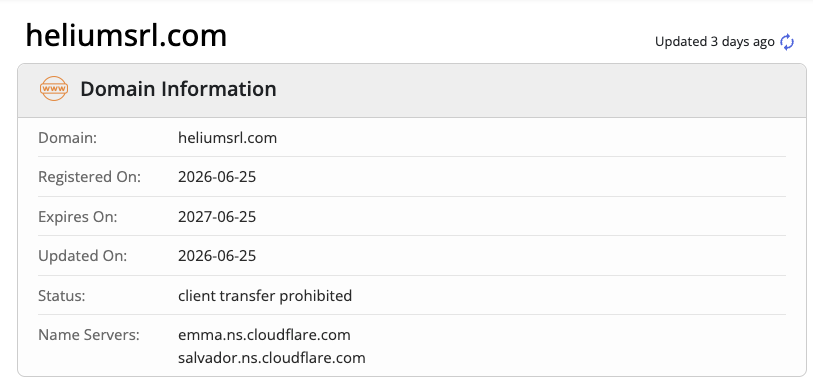Click the Domain: field label
Viewport: 813px width, 392px height.
67,138
